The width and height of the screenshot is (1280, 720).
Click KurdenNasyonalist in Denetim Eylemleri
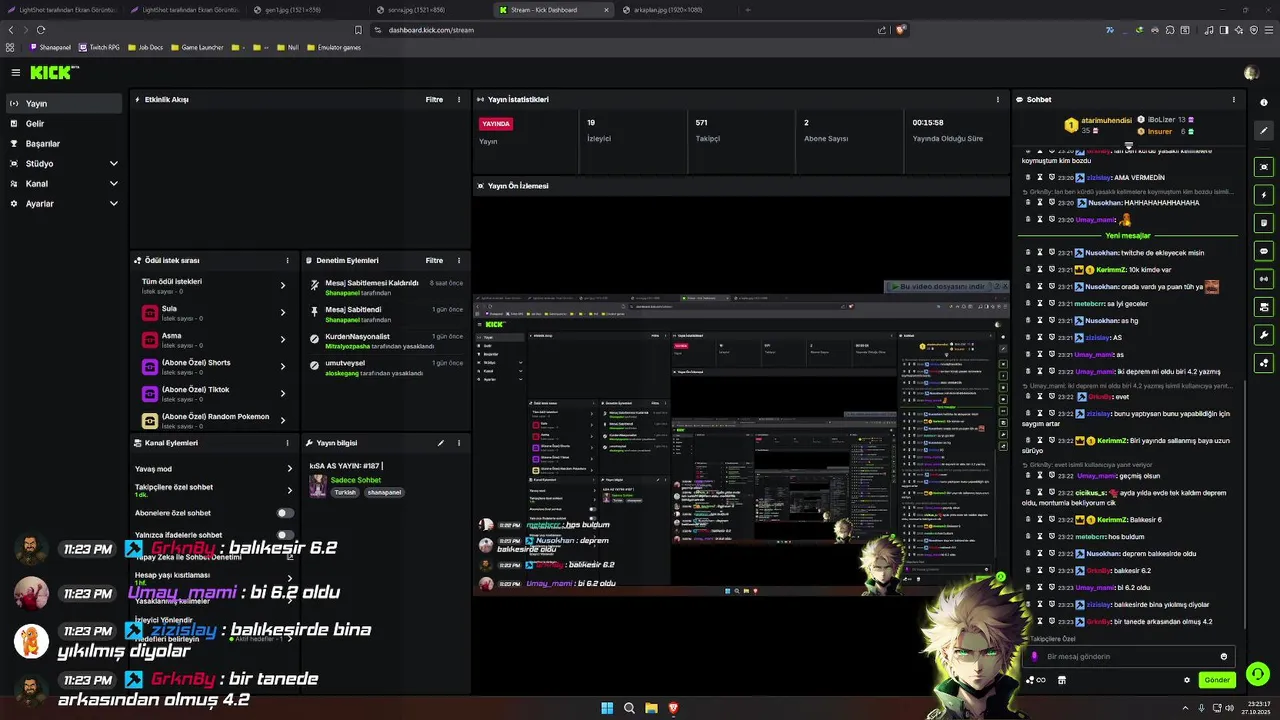[357, 337]
